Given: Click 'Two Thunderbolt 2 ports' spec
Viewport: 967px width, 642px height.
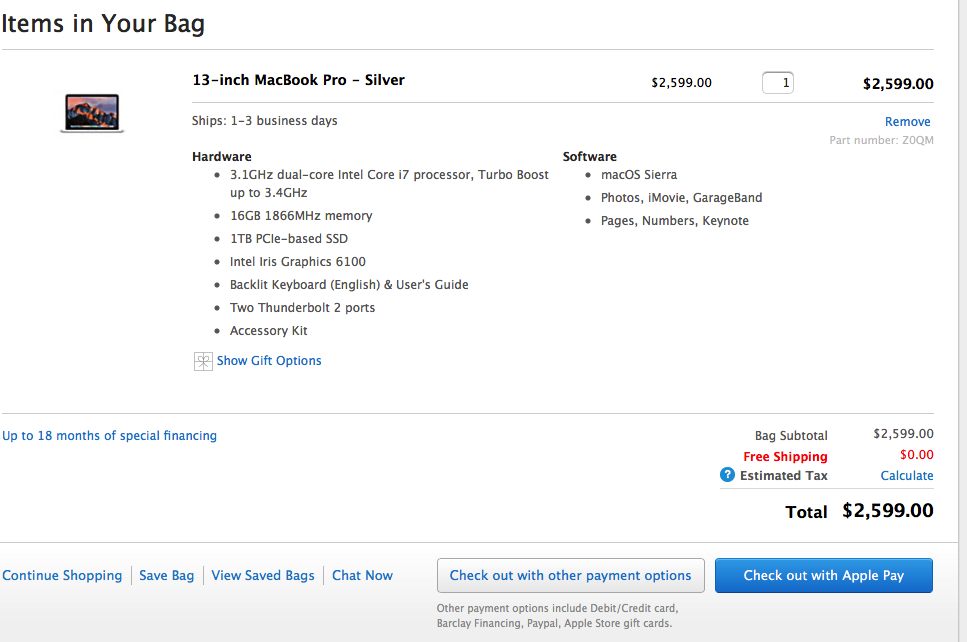Looking at the screenshot, I should click(x=302, y=308).
